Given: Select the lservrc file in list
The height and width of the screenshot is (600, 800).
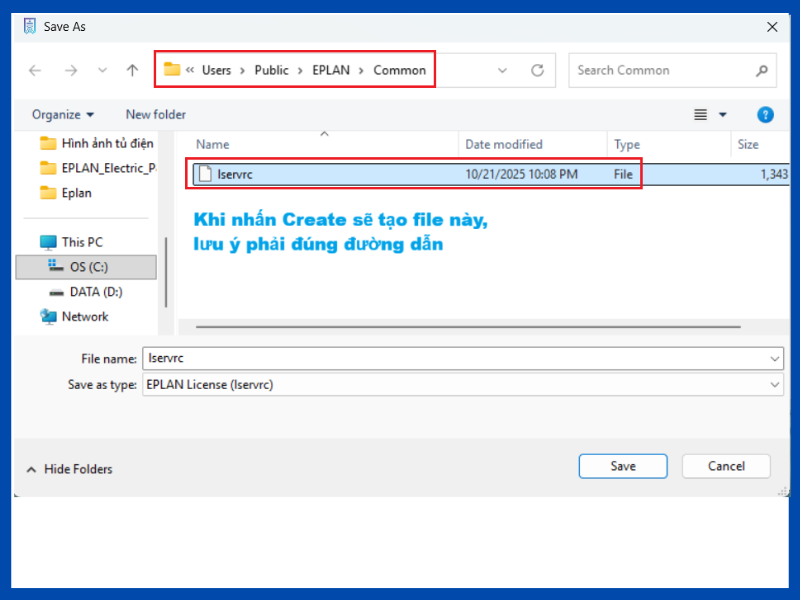Looking at the screenshot, I should (235, 174).
